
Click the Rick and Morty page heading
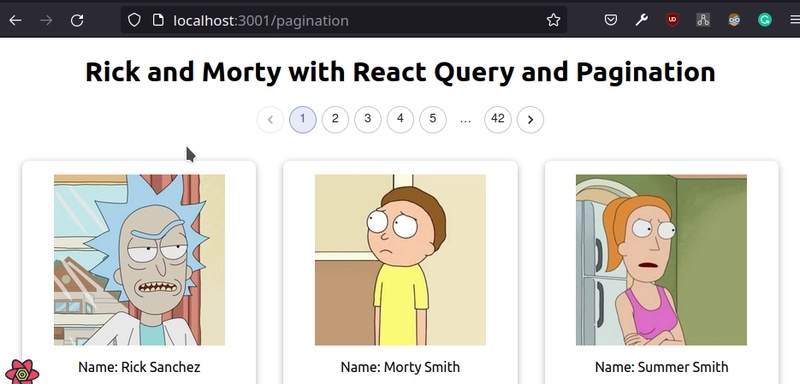point(400,72)
